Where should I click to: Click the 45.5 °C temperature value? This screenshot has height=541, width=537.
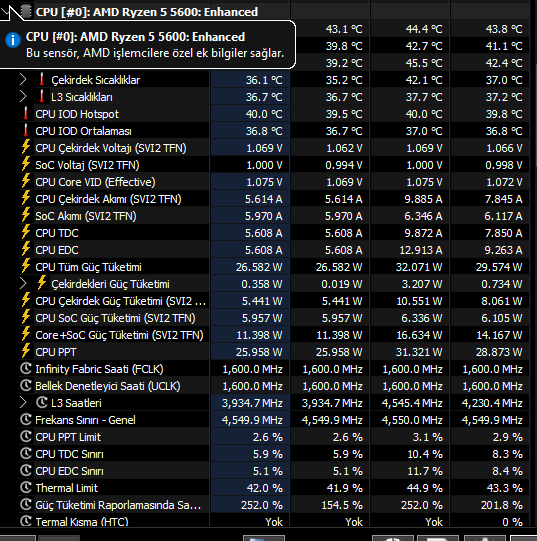424,63
